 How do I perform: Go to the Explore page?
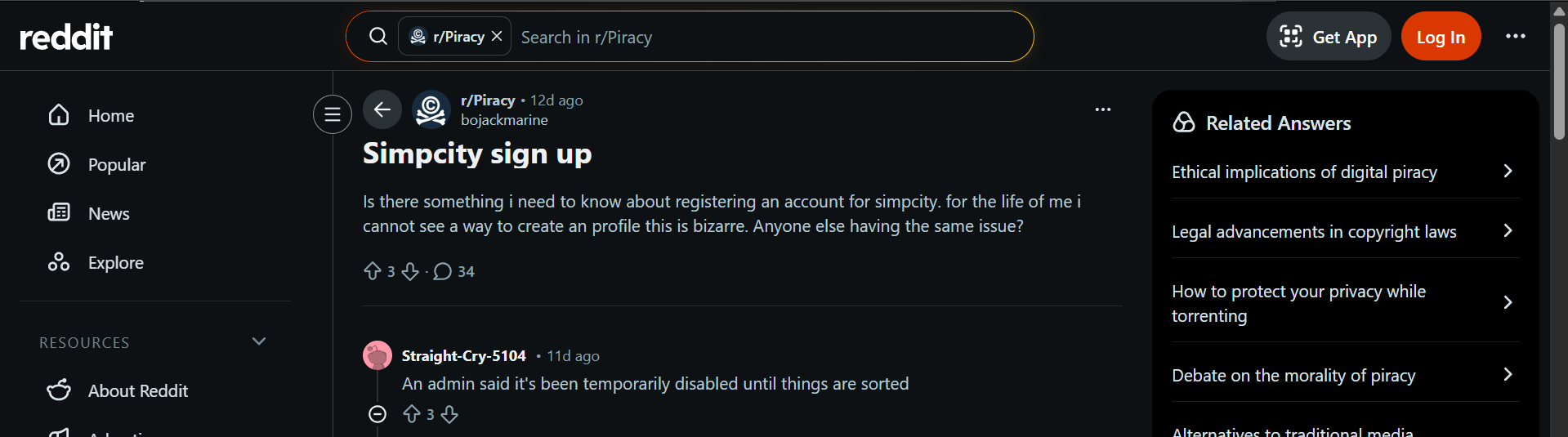point(115,262)
